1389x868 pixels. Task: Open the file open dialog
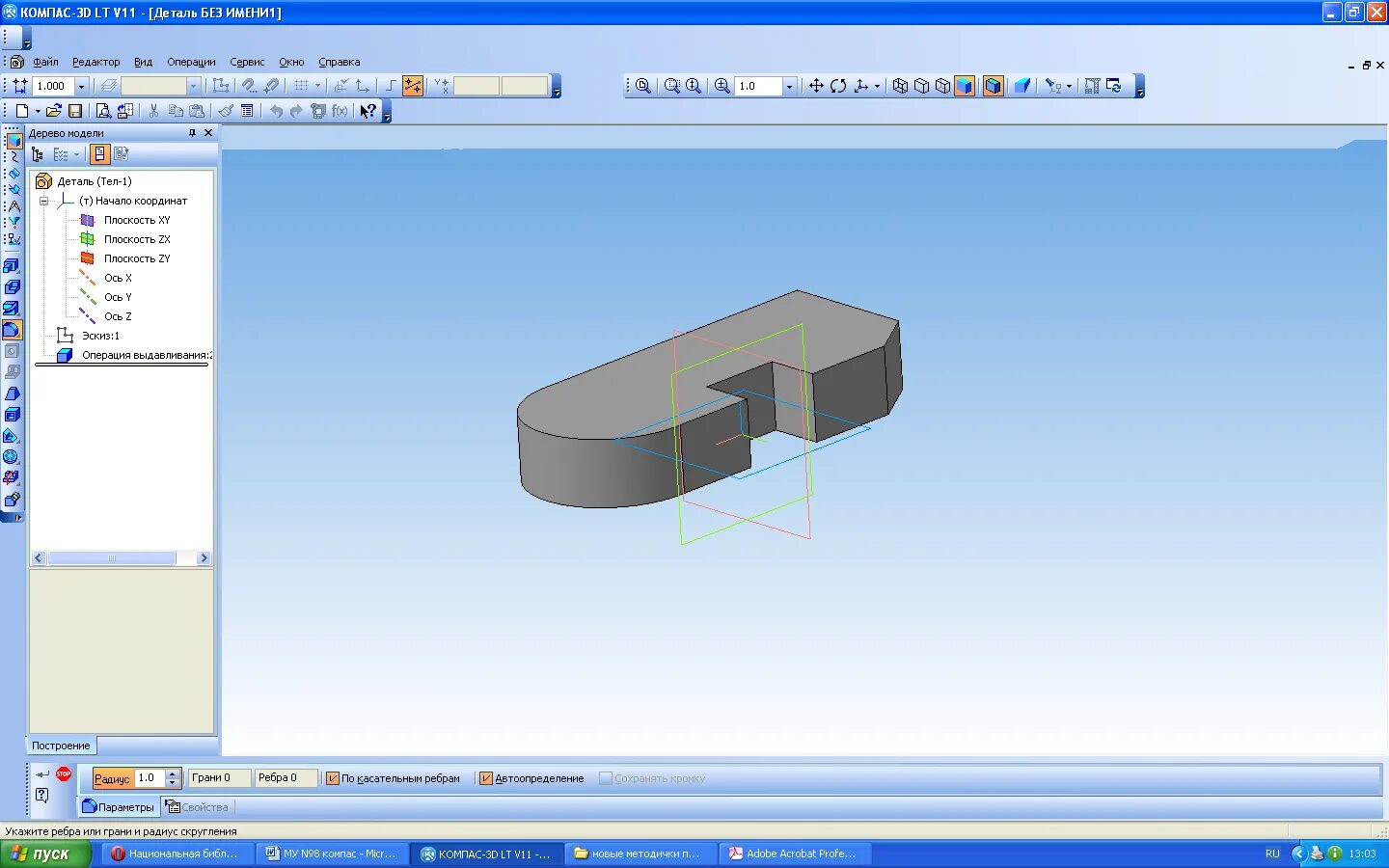point(54,111)
